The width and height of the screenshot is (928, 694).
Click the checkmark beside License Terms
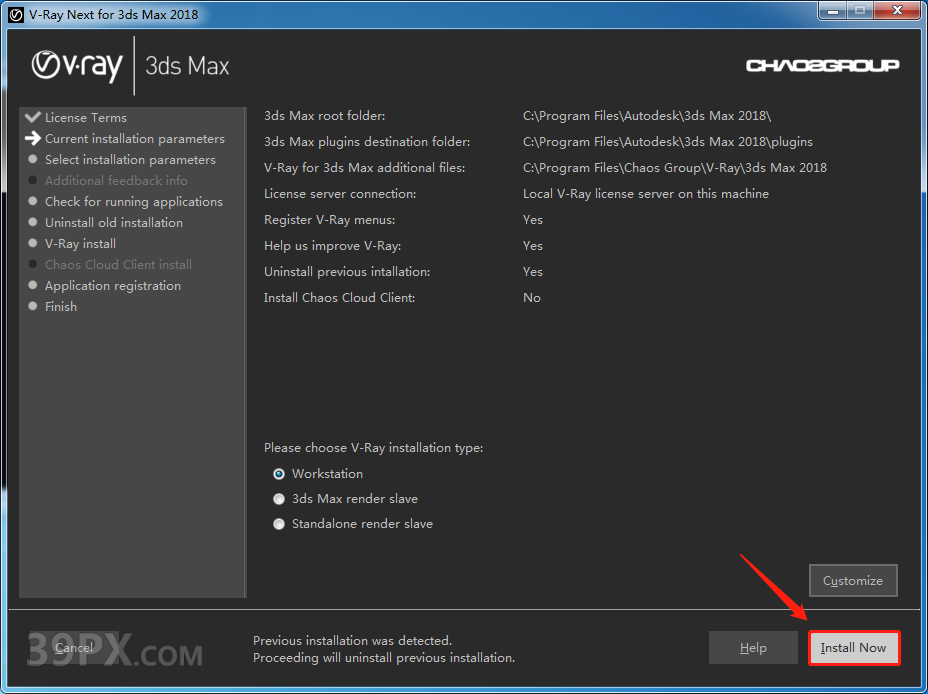click(33, 117)
